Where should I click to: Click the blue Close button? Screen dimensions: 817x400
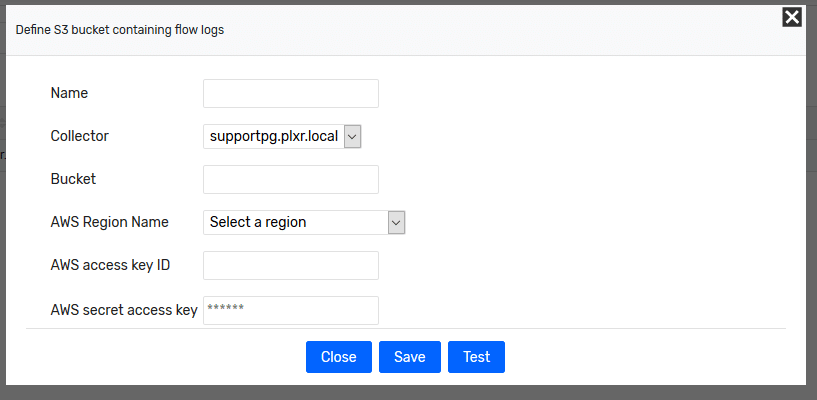(339, 357)
